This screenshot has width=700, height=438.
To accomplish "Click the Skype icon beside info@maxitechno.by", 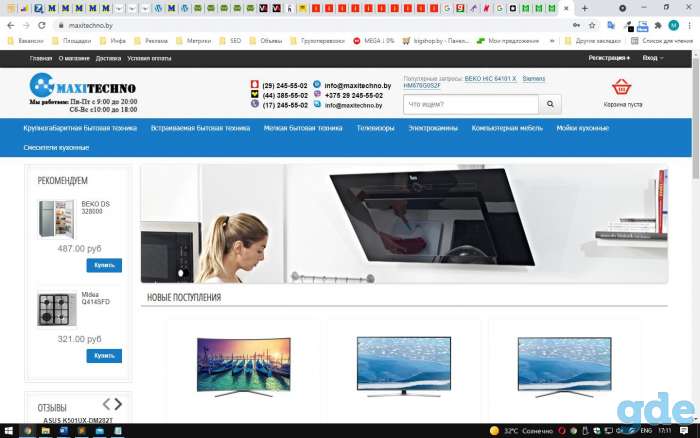I will point(317,104).
